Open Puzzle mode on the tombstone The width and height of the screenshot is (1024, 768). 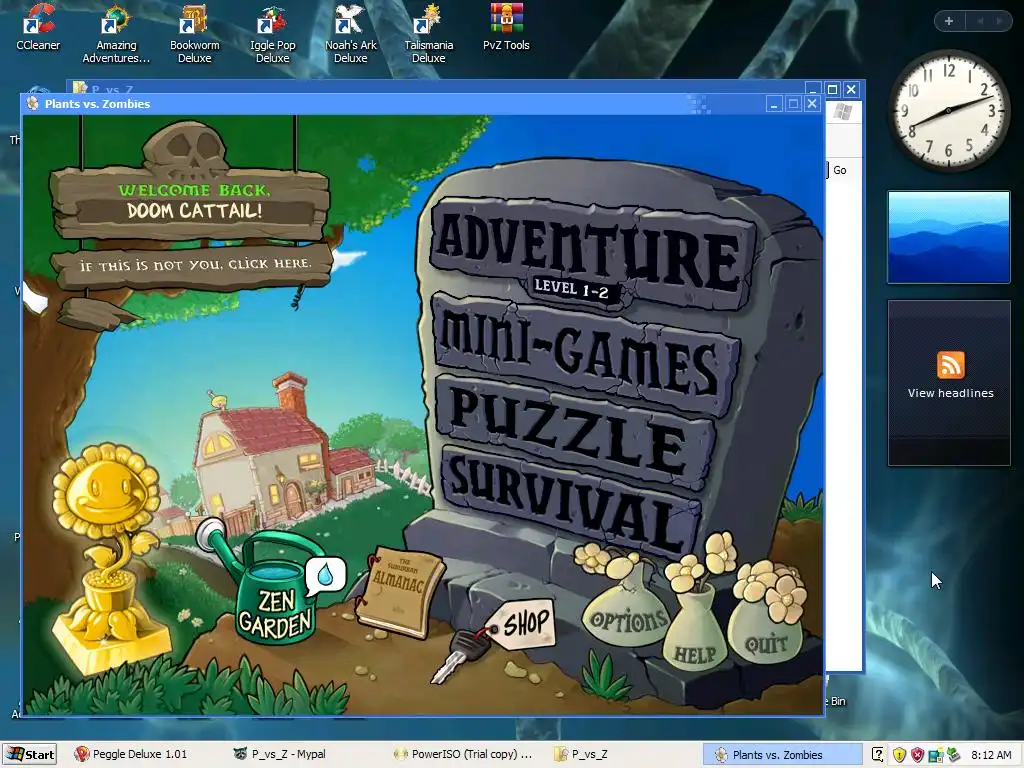click(575, 431)
